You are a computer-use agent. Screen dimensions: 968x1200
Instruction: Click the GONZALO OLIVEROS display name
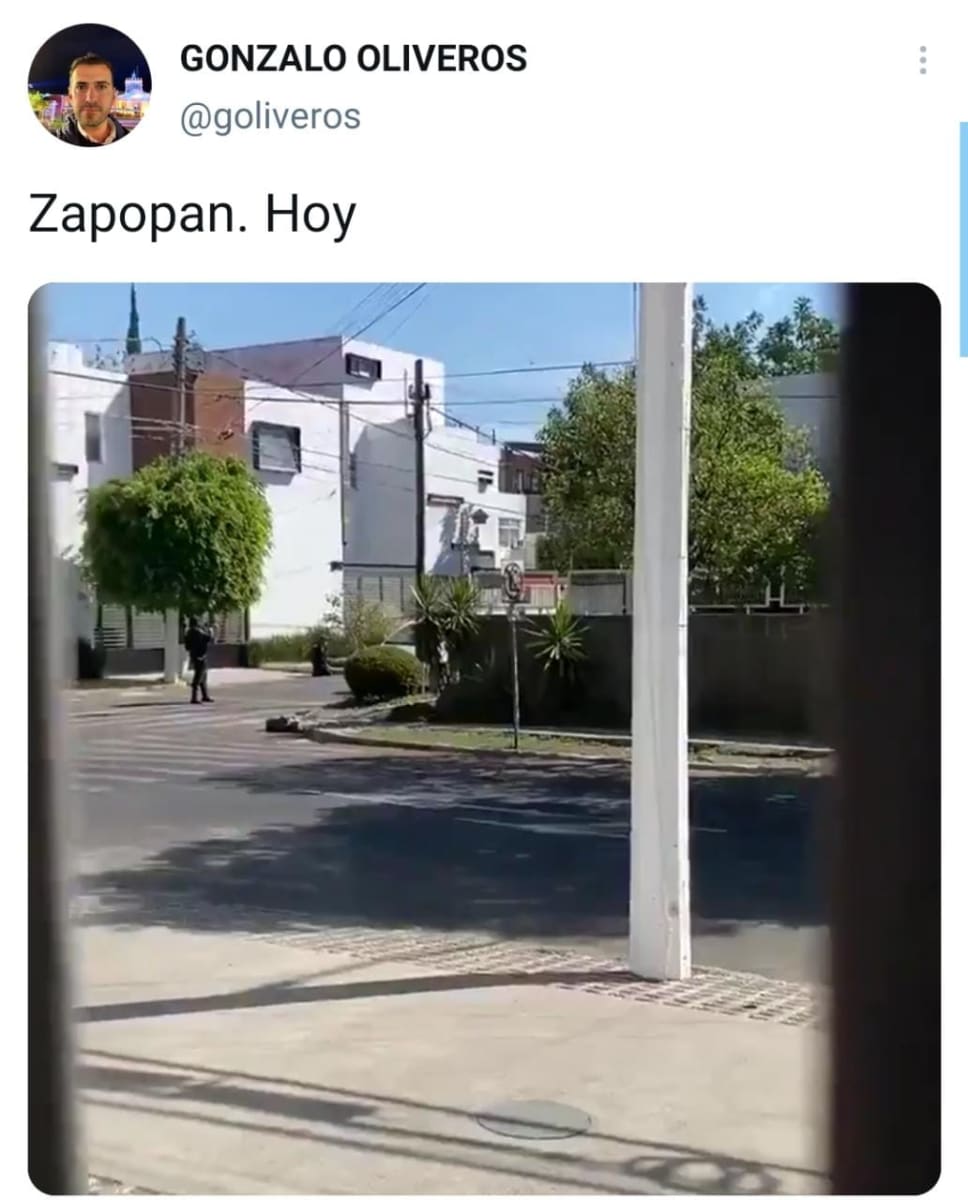click(353, 59)
